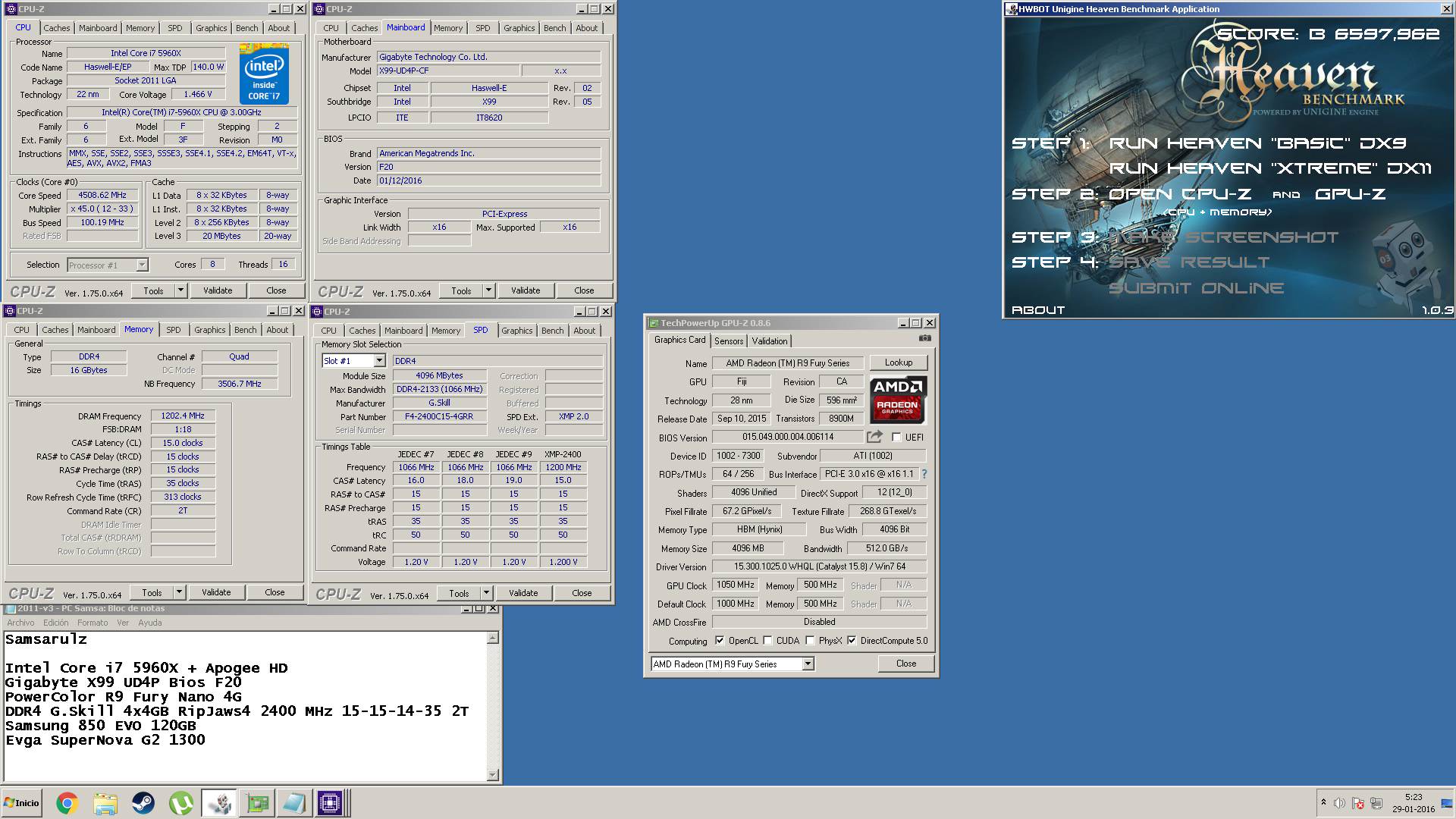Click Run Heaven "Basic" DX9 in HWBOT
Screen dimensions: 1456x819
[1257, 143]
